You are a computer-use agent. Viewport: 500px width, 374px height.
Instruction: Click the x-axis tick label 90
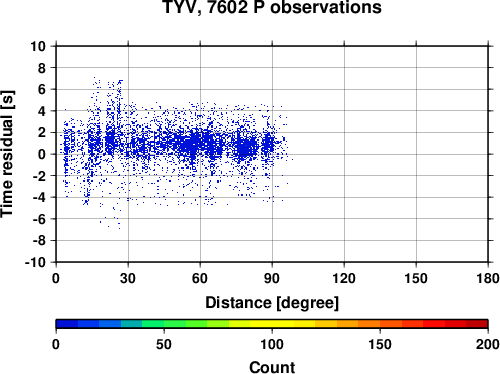272,278
